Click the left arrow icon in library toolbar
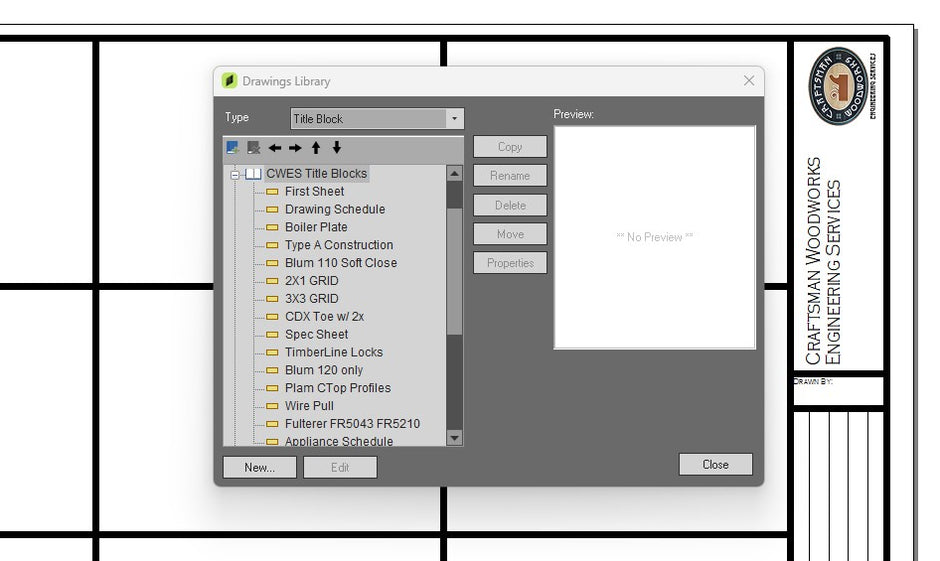This screenshot has height=561, width=940. point(275,148)
